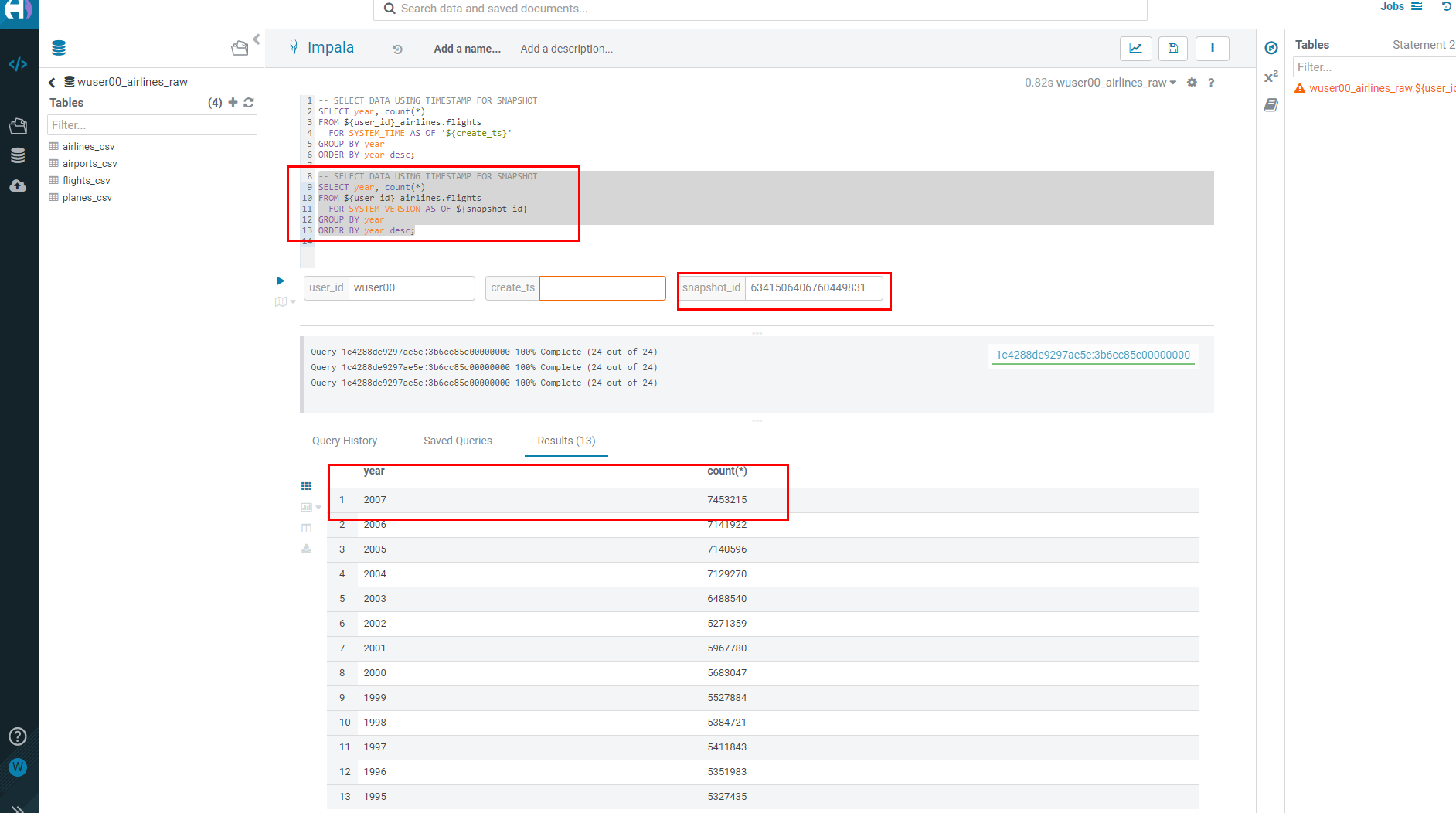Focus the user_id variable field
The width and height of the screenshot is (1456, 813).
(411, 287)
